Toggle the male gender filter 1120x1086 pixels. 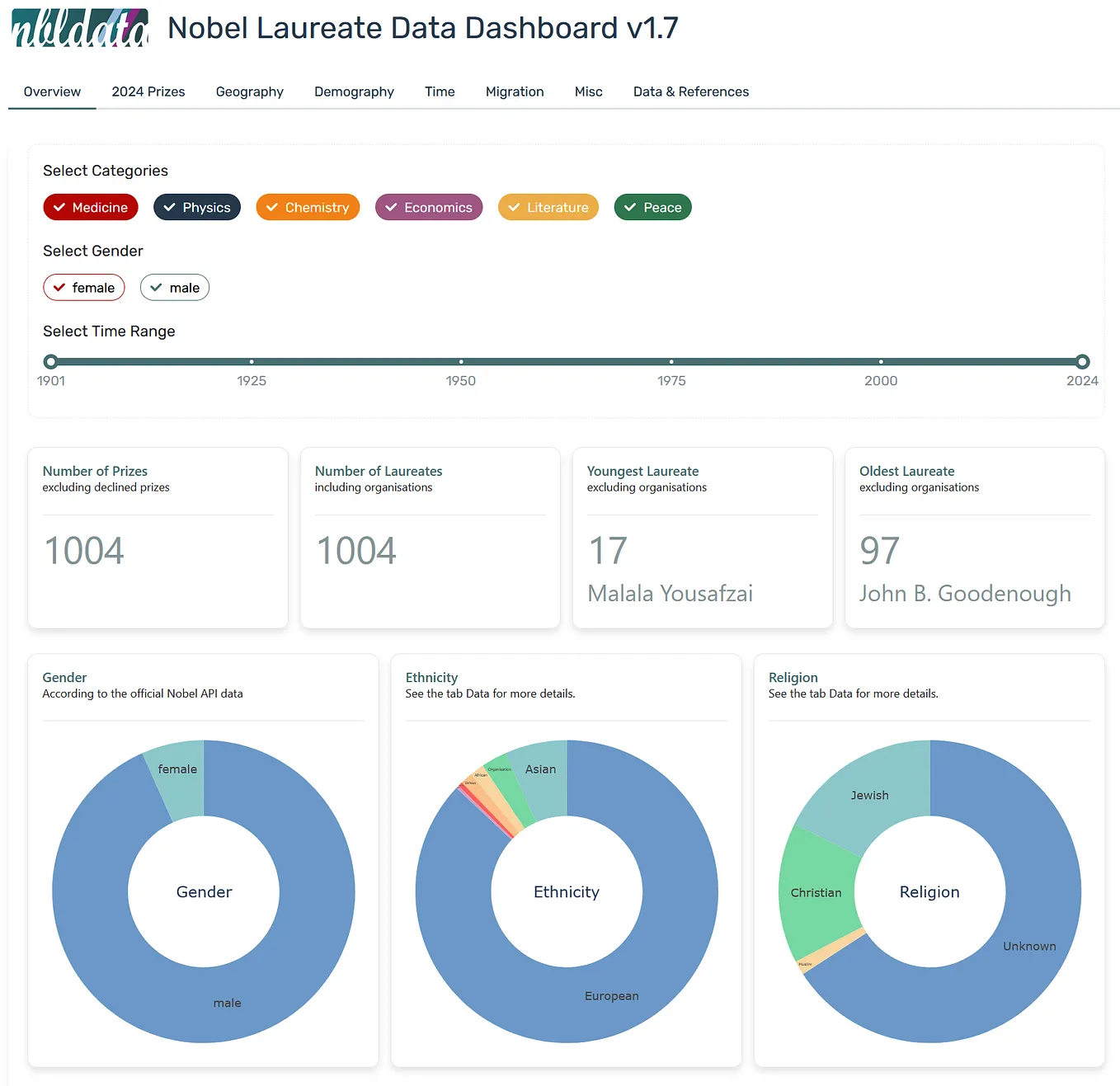(x=174, y=287)
